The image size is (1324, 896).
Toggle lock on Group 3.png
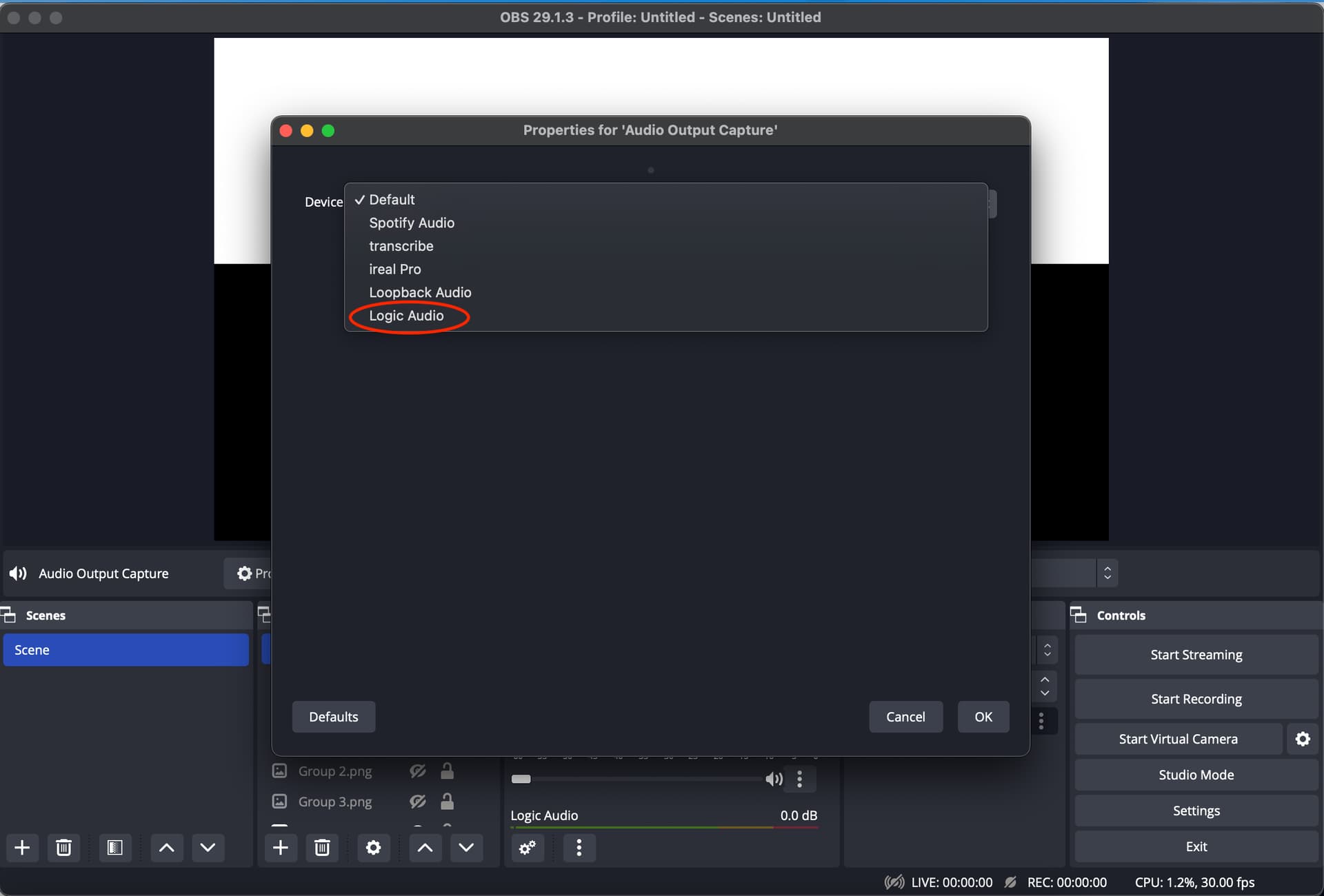coord(447,802)
